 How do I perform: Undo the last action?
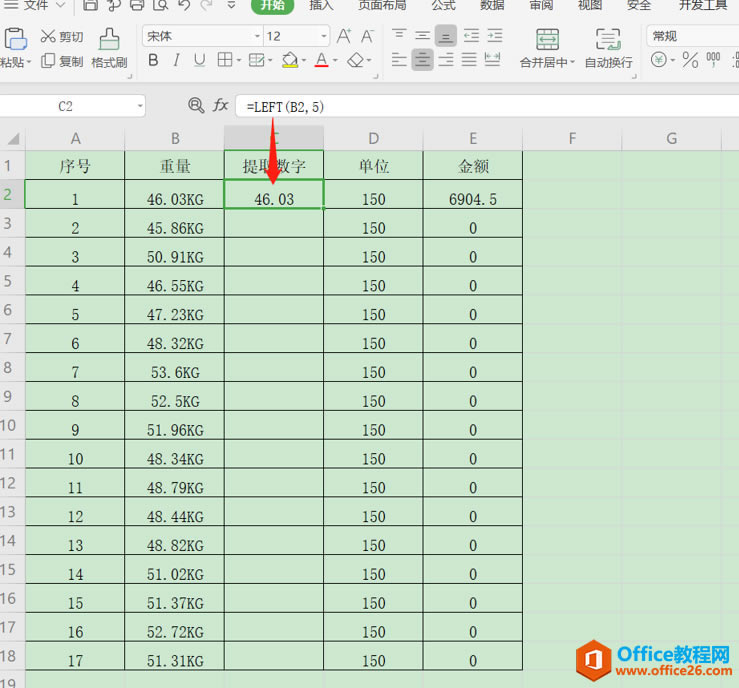click(184, 5)
